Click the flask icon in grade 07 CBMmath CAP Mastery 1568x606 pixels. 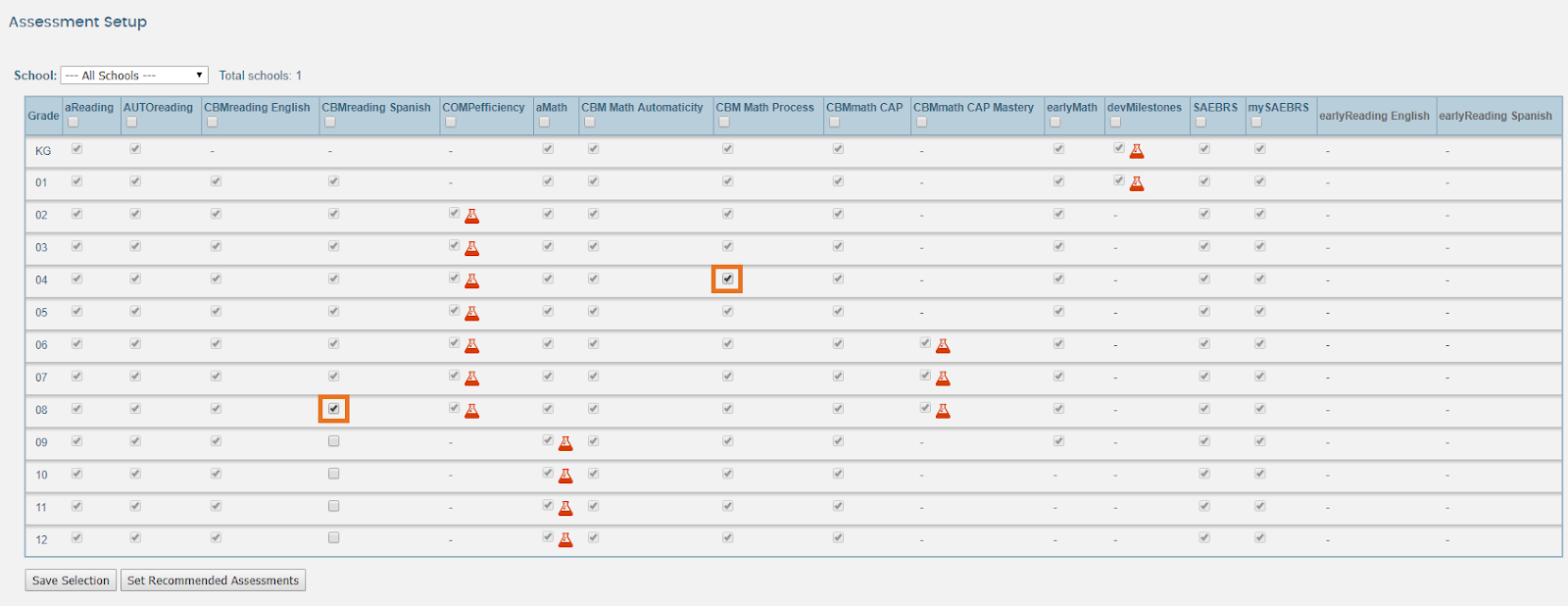point(943,378)
